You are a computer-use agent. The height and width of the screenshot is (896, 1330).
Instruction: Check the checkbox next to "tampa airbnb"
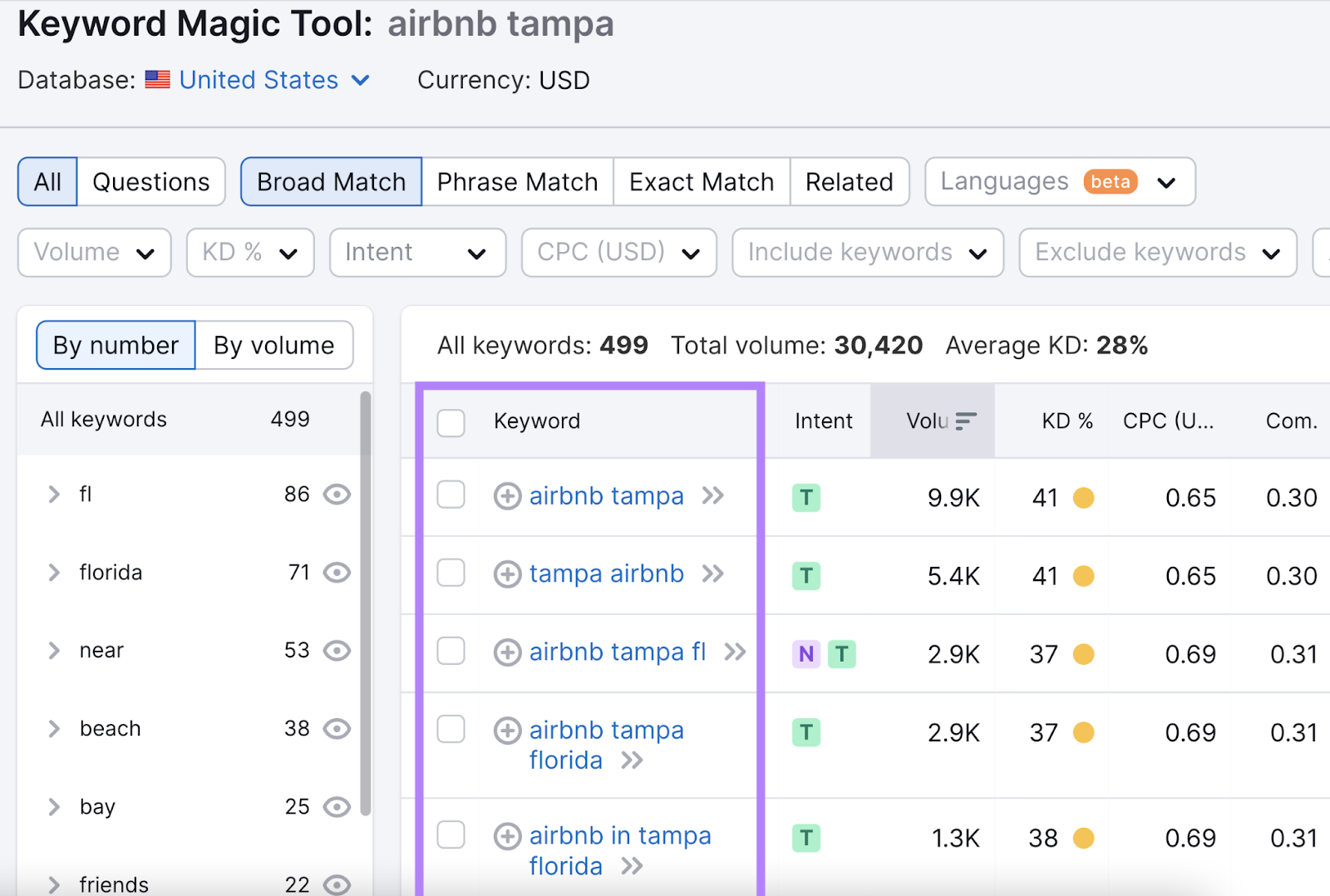pos(451,573)
